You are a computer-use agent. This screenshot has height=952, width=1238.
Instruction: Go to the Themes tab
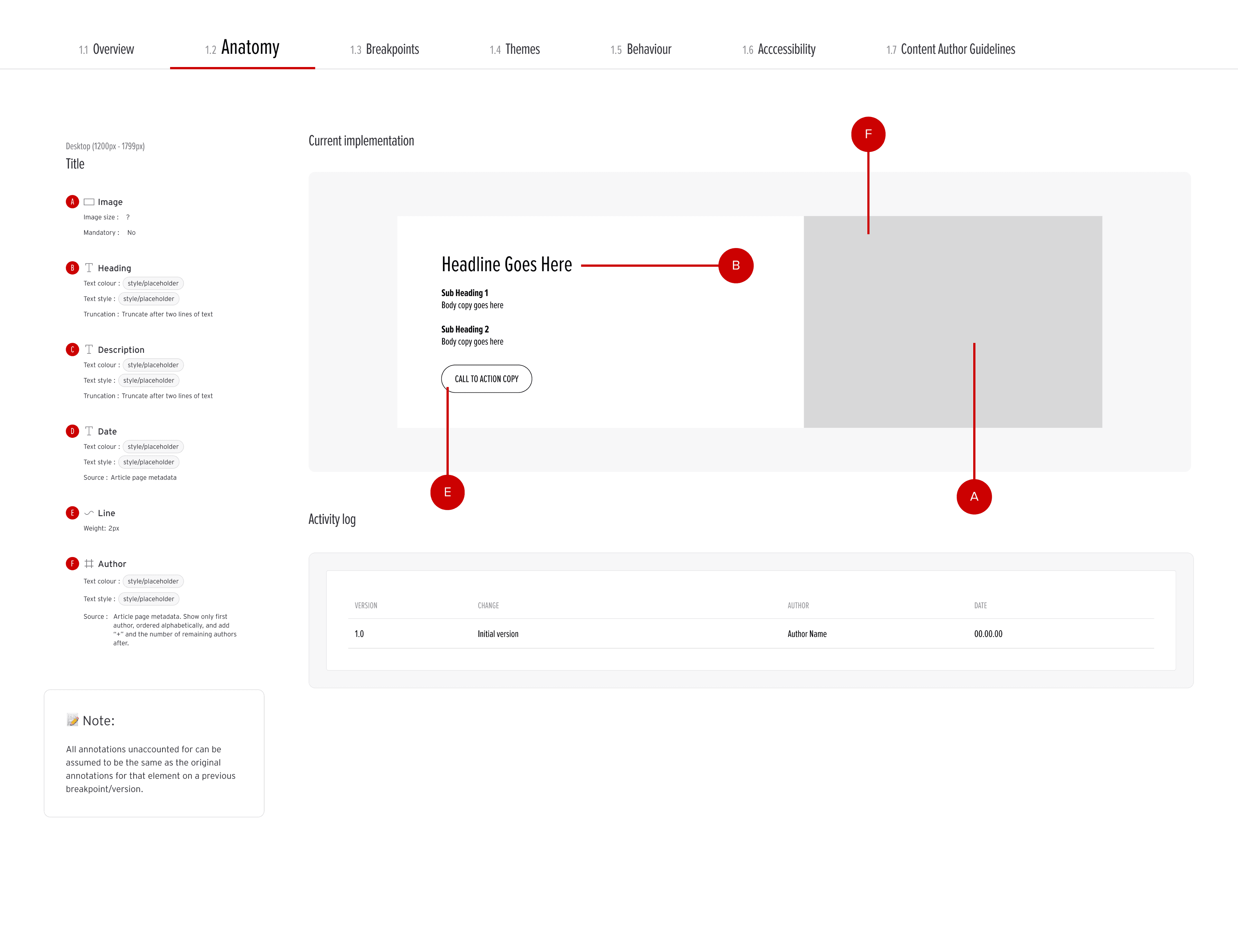pyautogui.click(x=514, y=49)
